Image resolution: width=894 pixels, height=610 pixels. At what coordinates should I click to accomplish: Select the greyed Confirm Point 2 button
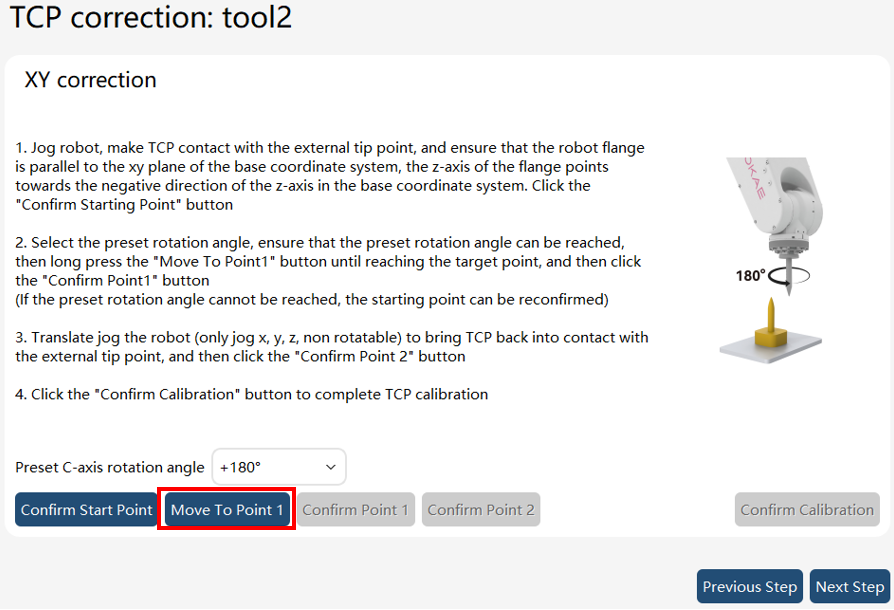pos(481,509)
